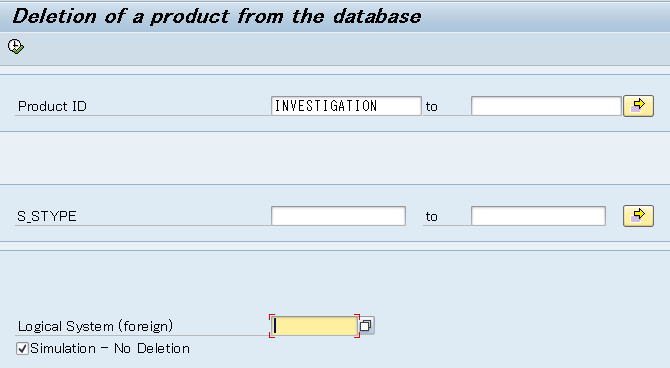Screen dimensions: 670x368
Task: Click the Logical System (foreign) label
Action: [x=95, y=327]
